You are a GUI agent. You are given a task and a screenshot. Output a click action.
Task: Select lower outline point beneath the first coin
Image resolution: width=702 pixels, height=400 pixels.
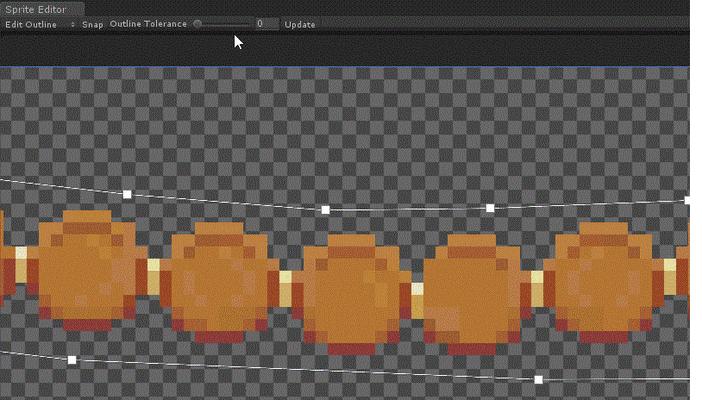[x=72, y=360]
